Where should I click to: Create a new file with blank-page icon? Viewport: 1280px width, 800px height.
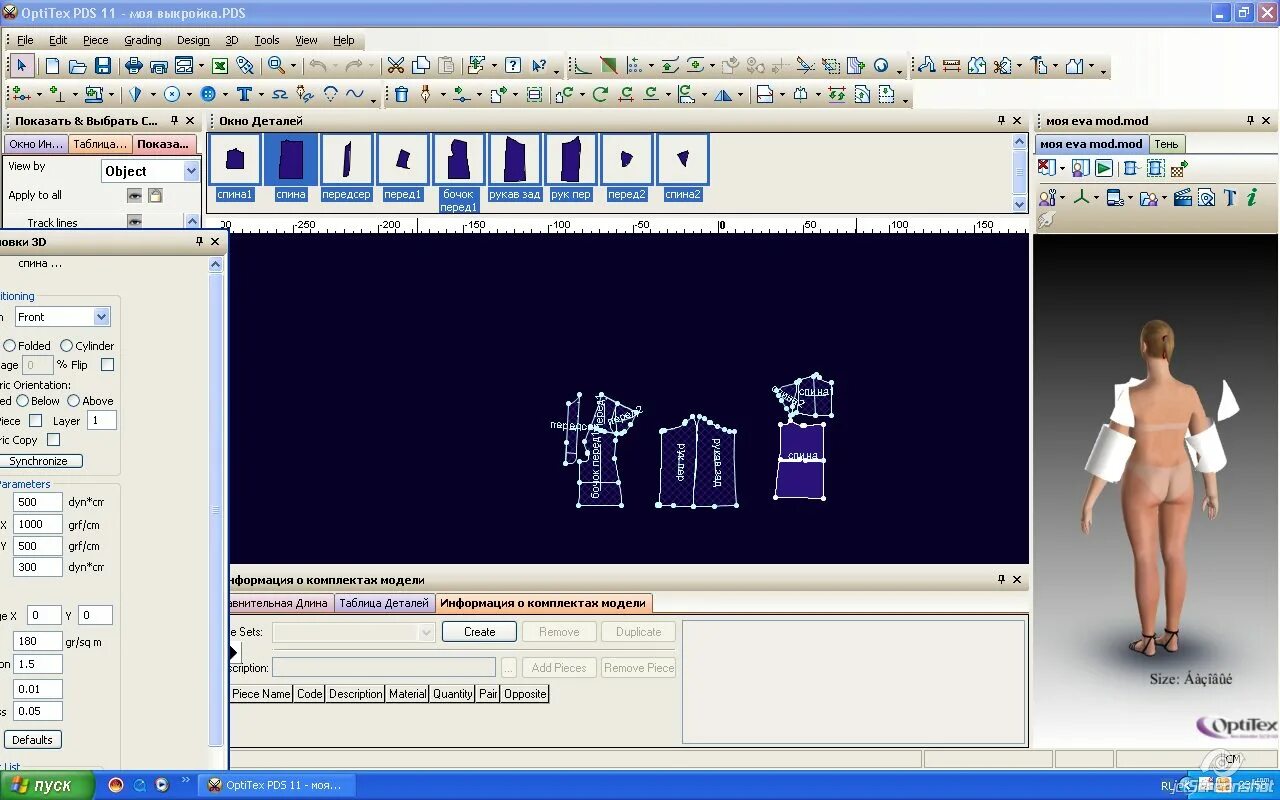pyautogui.click(x=53, y=66)
